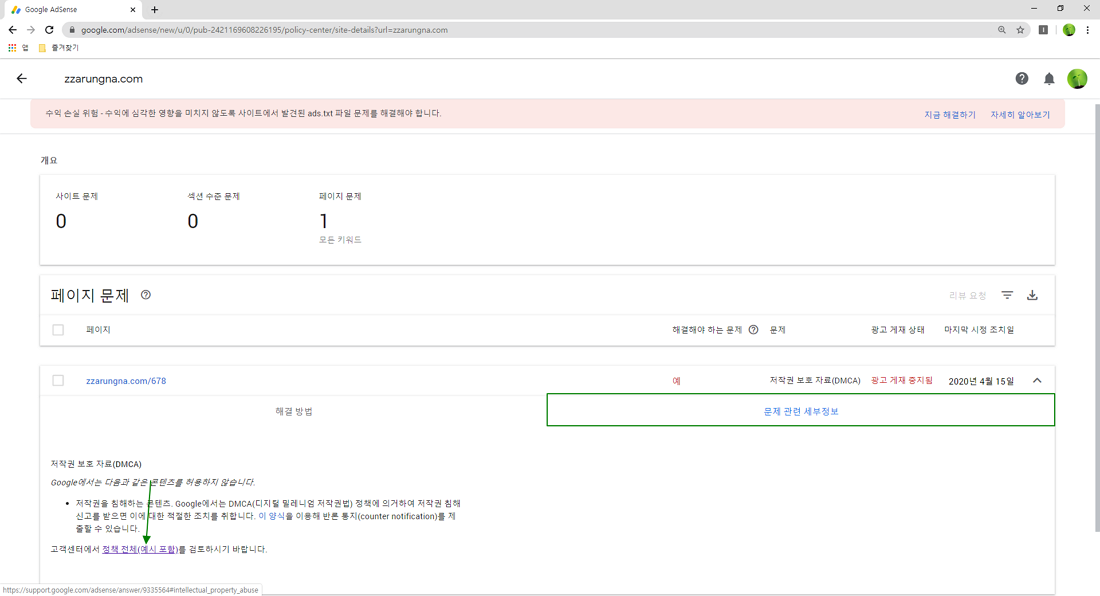
Task: Click the page vertical scrollbar
Action: point(1096,316)
